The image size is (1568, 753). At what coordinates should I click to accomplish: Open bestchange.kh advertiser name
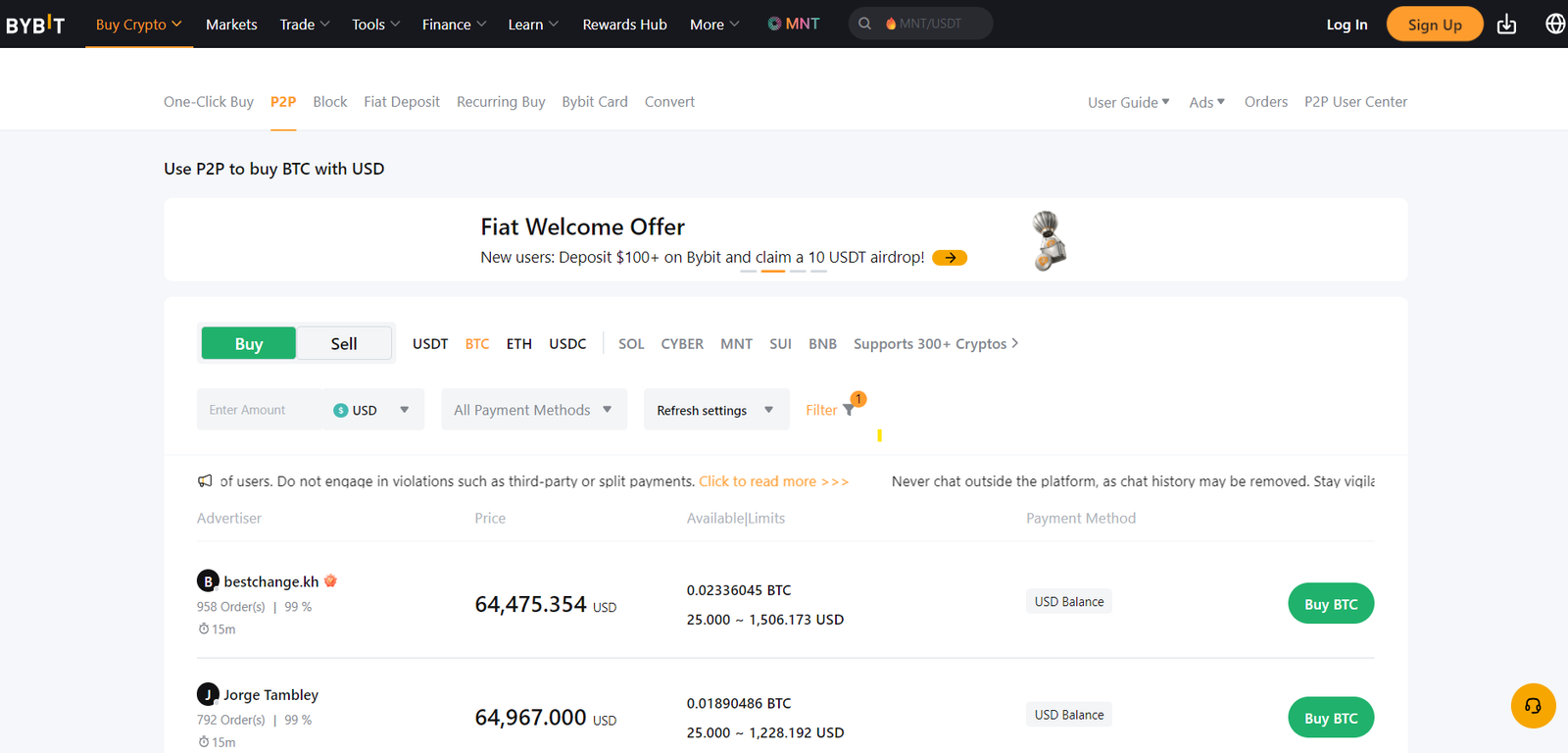pyautogui.click(x=270, y=581)
